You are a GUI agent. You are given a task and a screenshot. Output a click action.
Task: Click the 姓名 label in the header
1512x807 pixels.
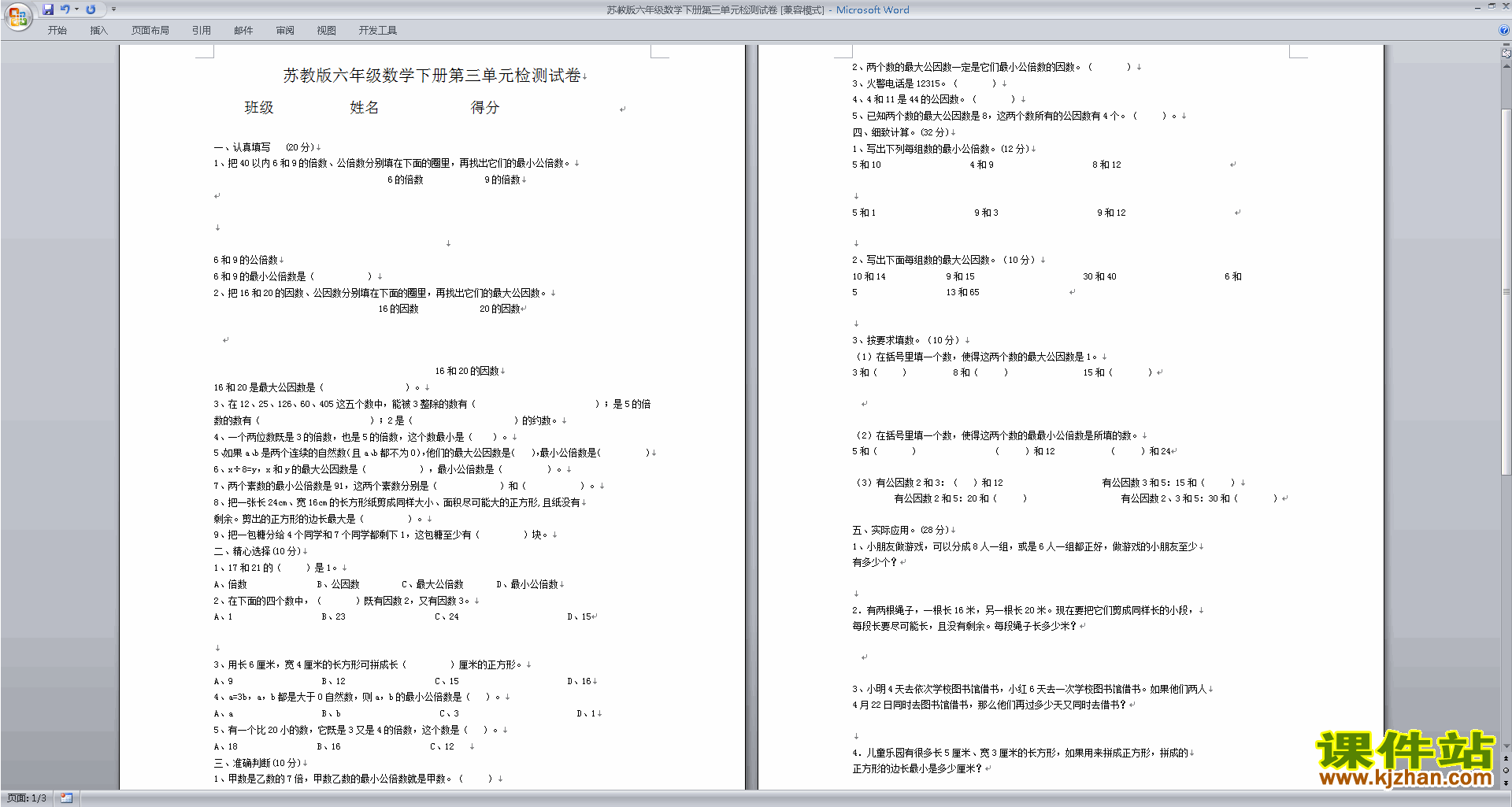pyautogui.click(x=365, y=108)
